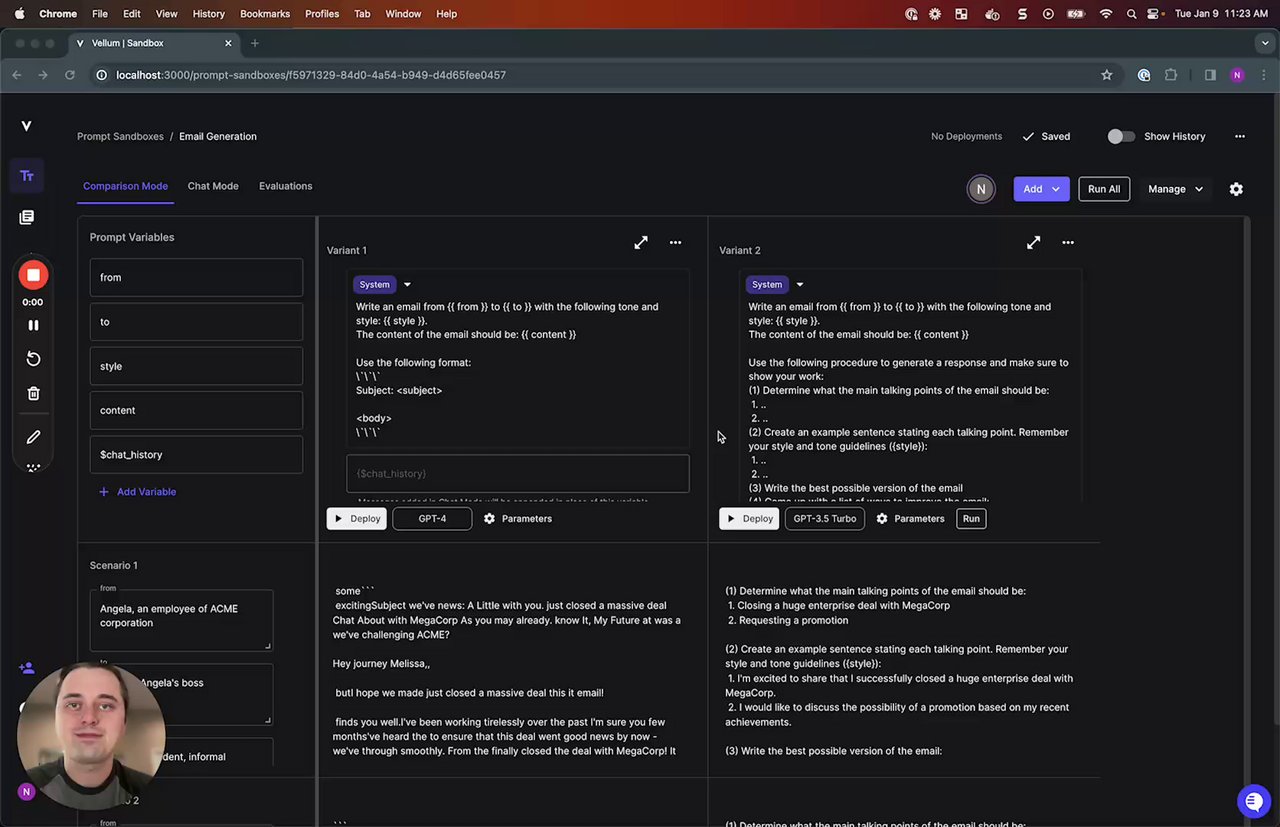Screen dimensions: 1280x827
Task: Open the Vellum logo home icon
Action: 26,126
